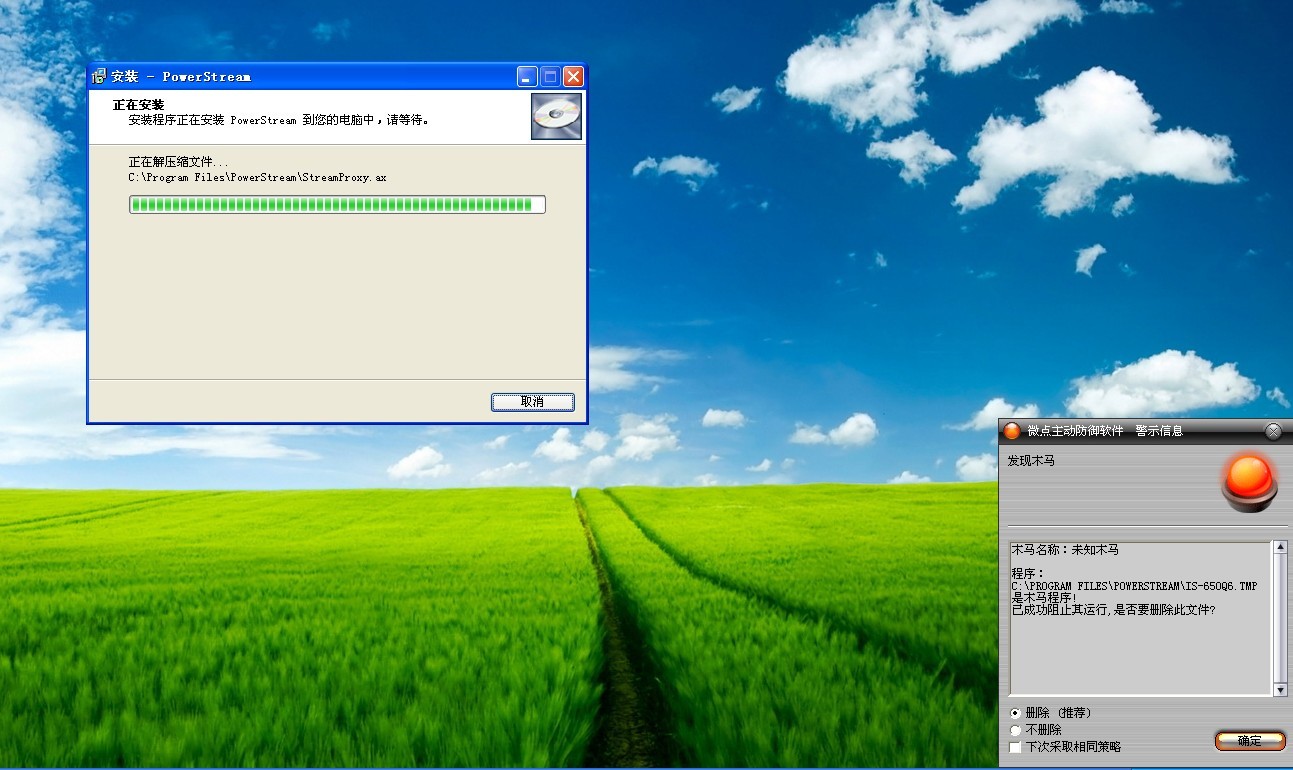Minimize the PowerStream installer window
The image size is (1293, 770).
click(x=527, y=76)
